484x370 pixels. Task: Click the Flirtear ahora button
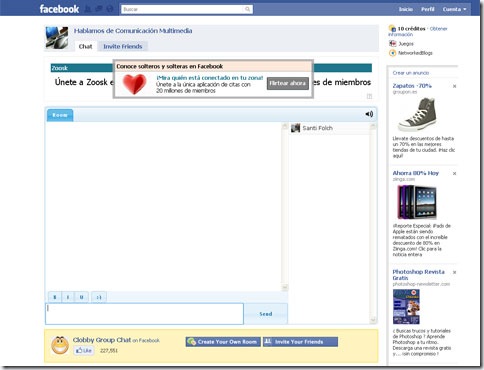tap(287, 83)
